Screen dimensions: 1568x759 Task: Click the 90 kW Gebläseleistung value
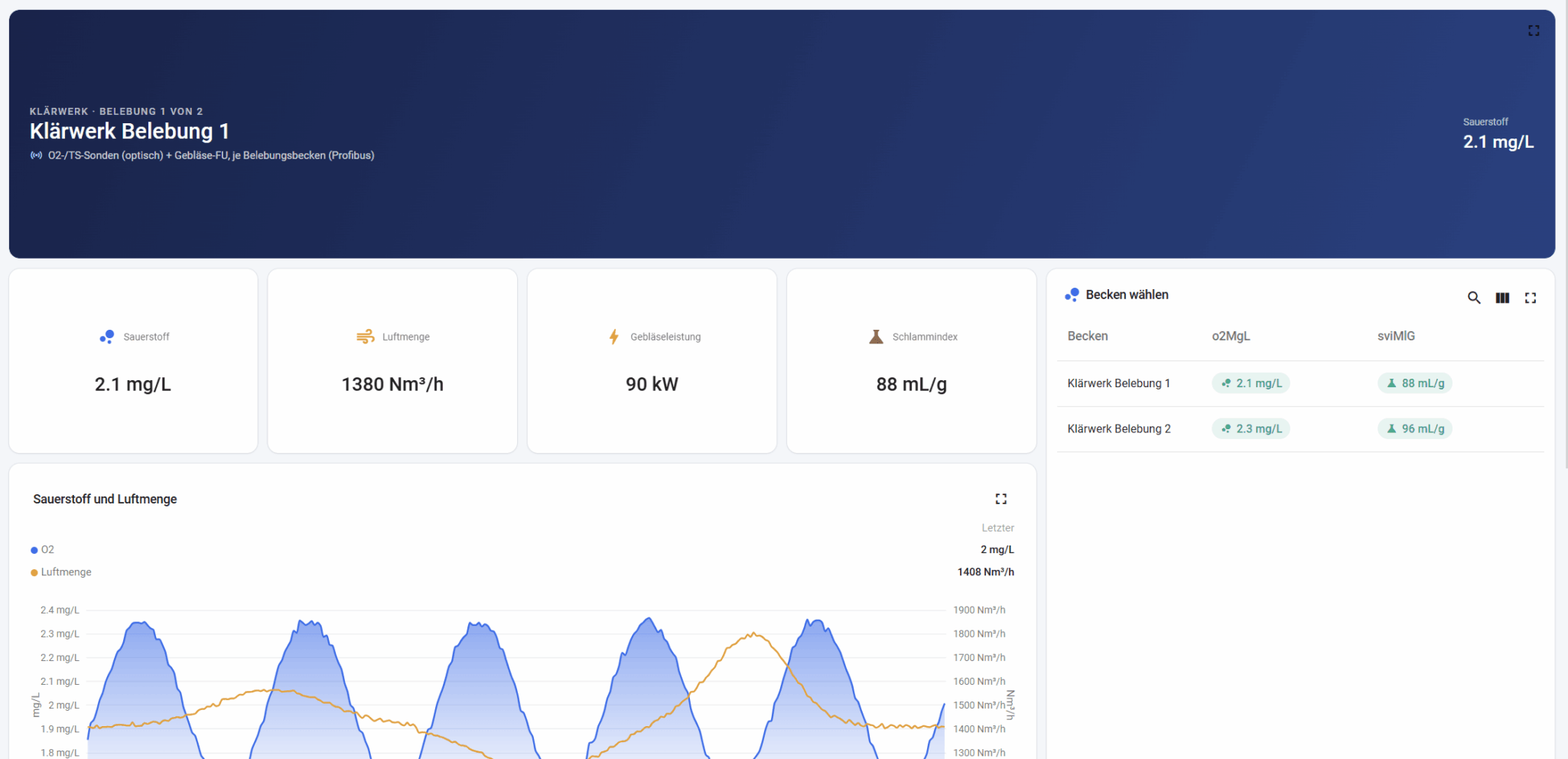[x=652, y=384]
